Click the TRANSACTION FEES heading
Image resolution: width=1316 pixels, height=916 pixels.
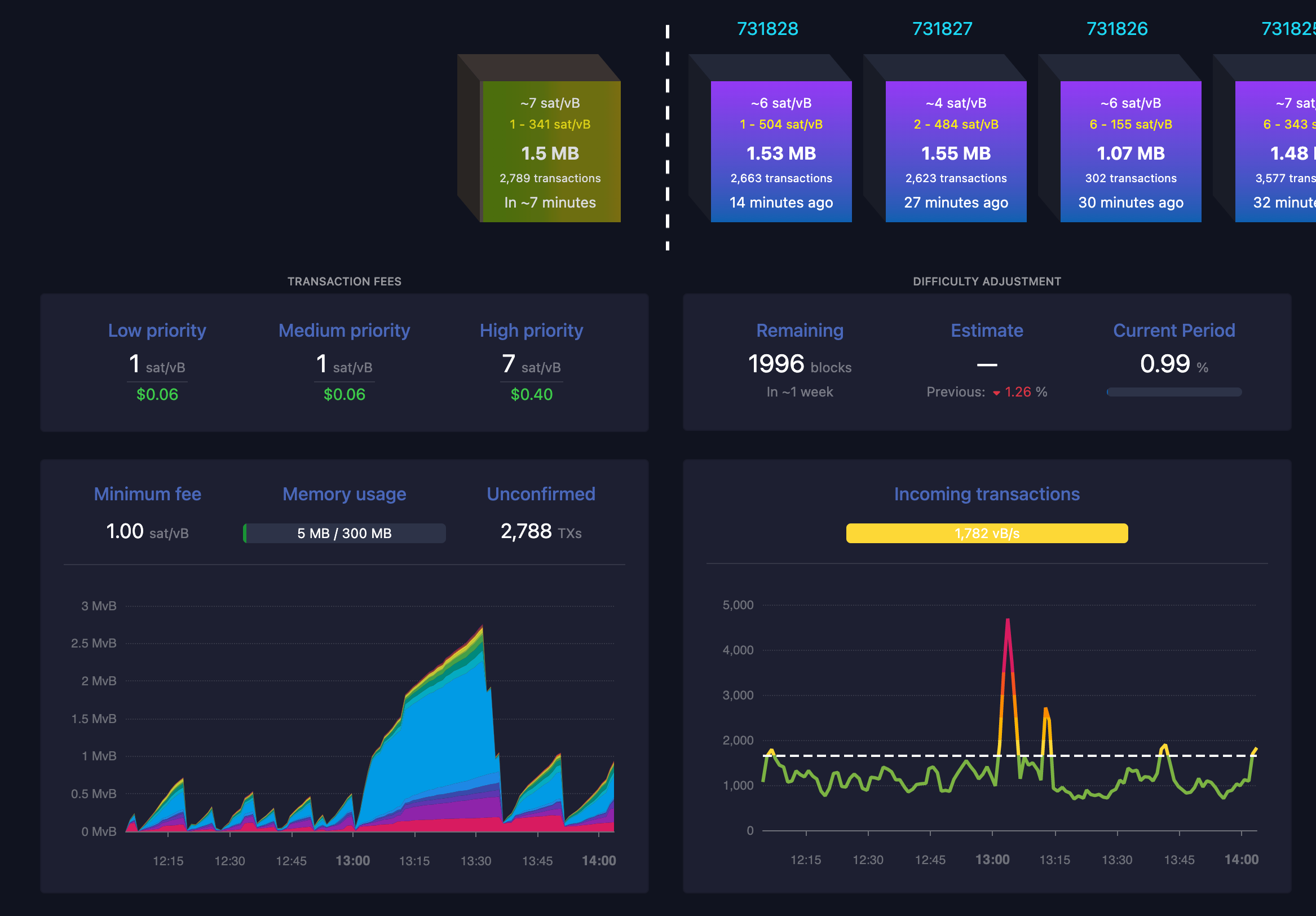345,281
